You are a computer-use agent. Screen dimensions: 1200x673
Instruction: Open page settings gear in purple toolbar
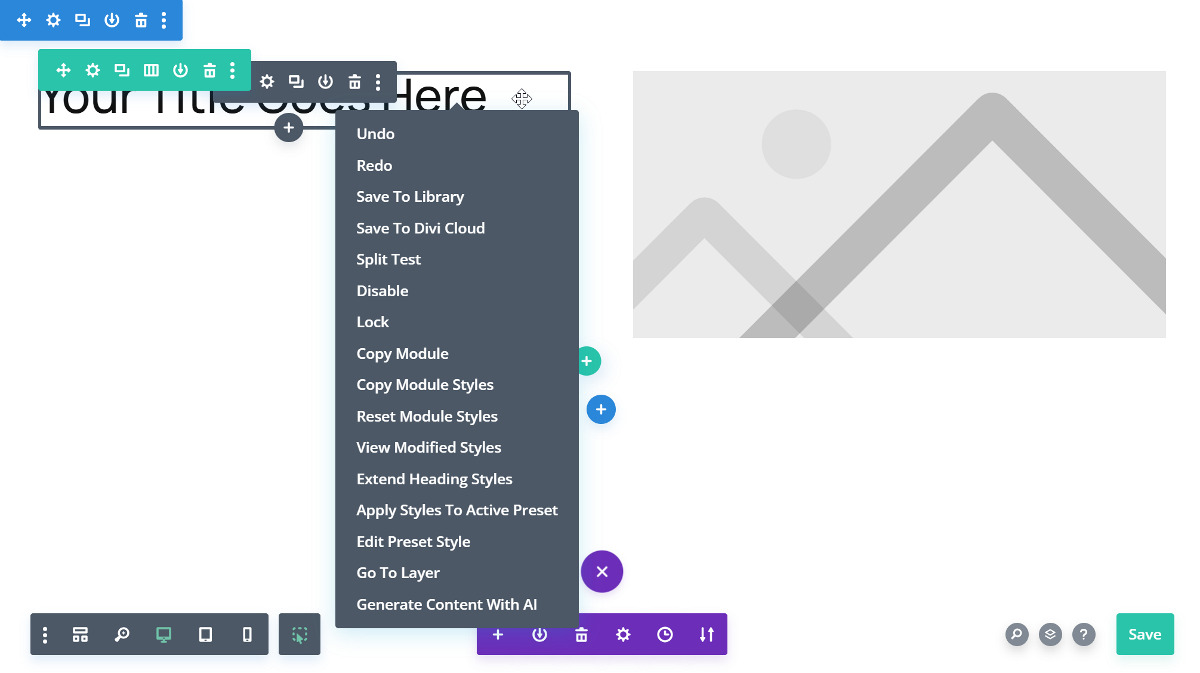coord(623,635)
